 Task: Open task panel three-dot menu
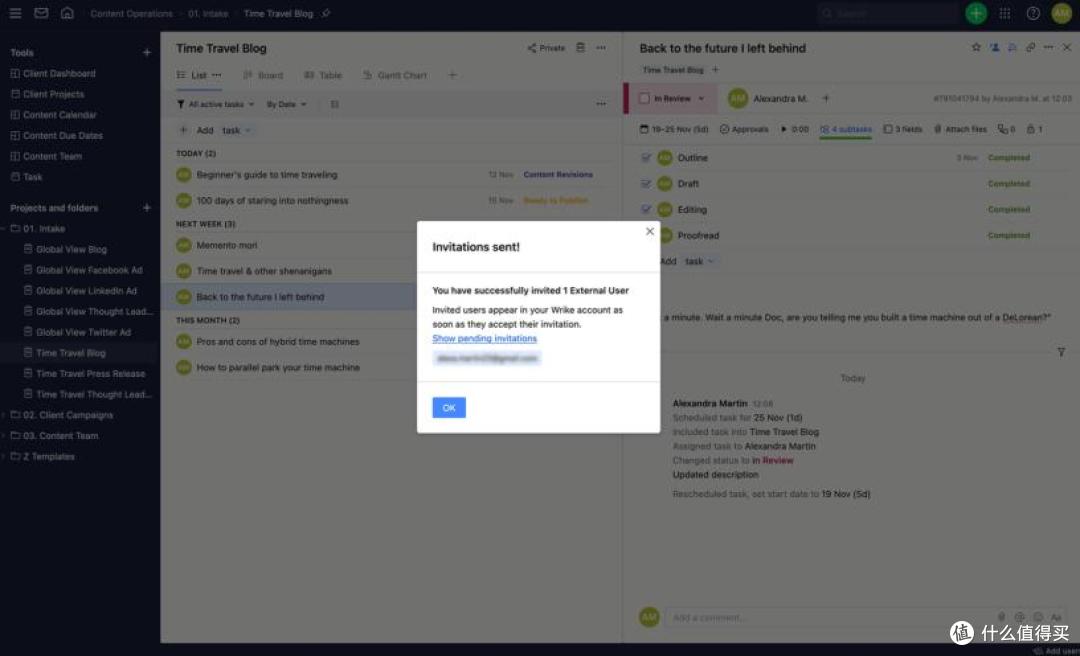click(x=1048, y=48)
